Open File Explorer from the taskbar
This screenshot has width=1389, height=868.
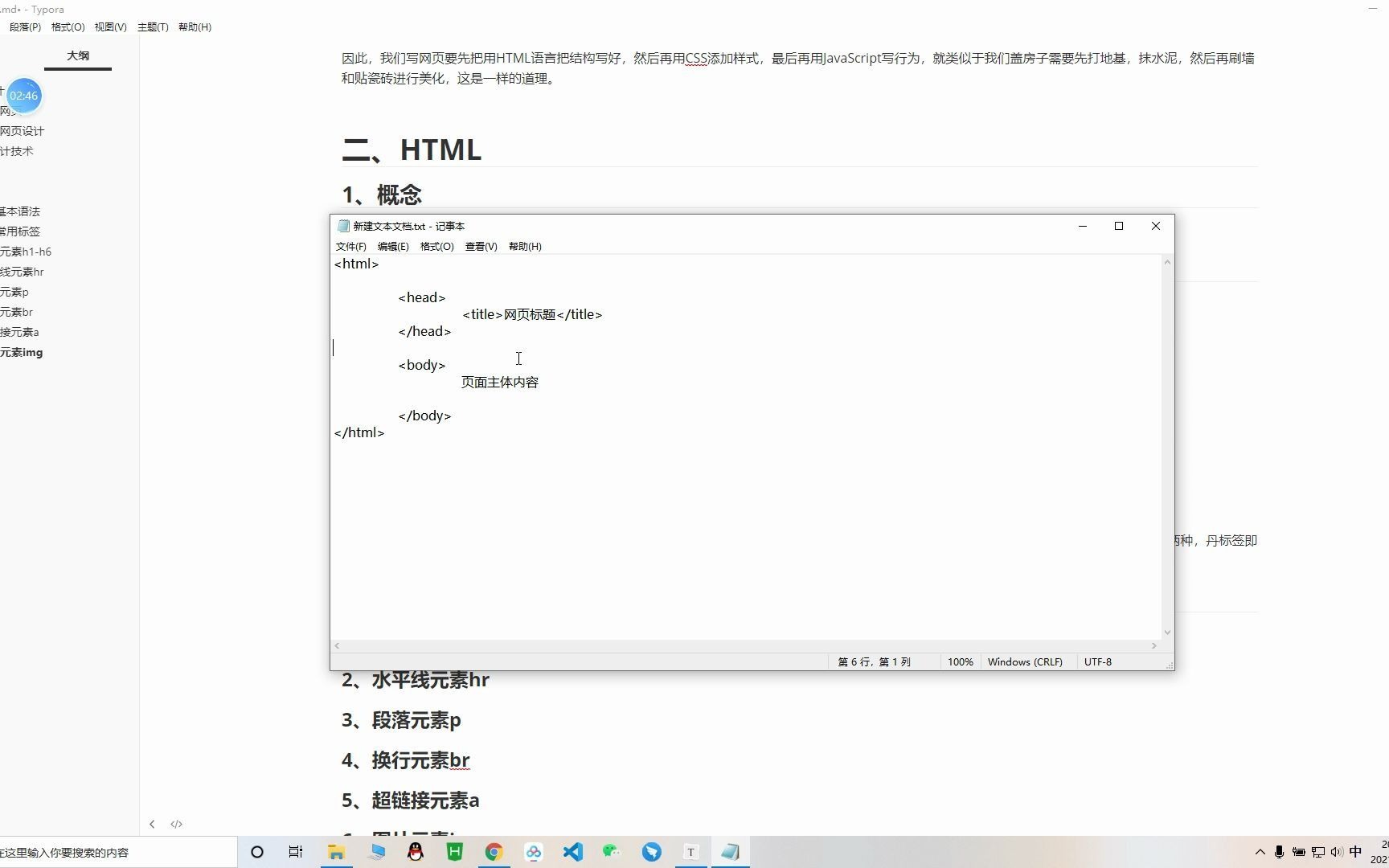point(336,852)
